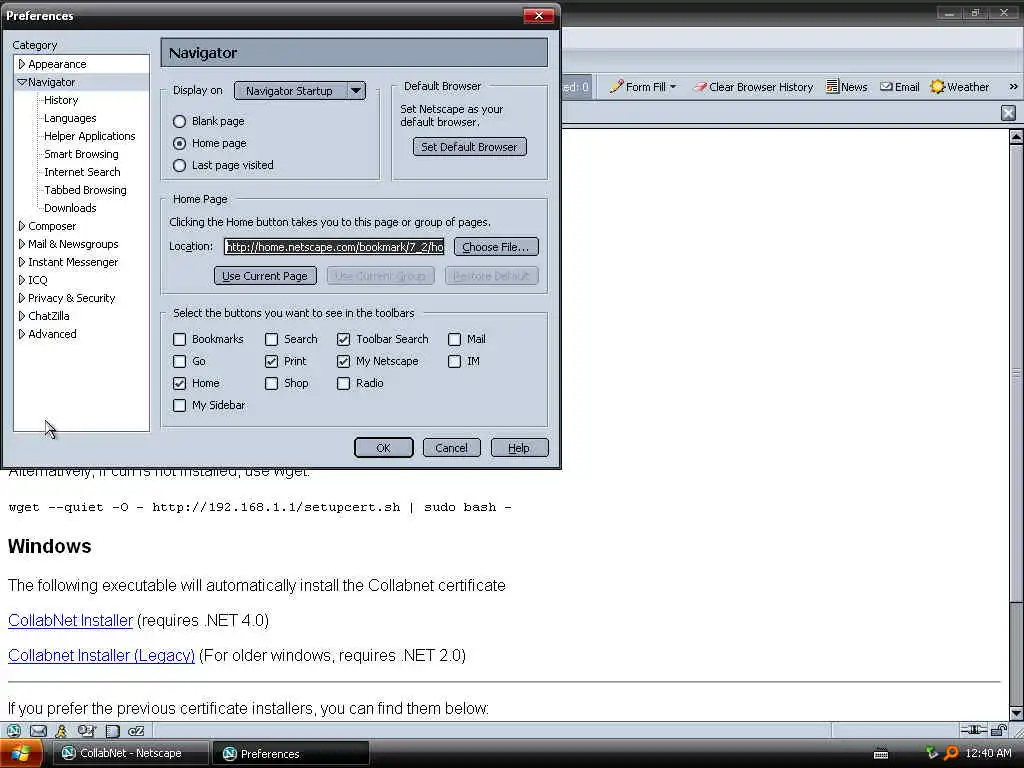This screenshot has height=768, width=1024.
Task: Uncheck the My Netscape checkbox
Action: point(344,361)
